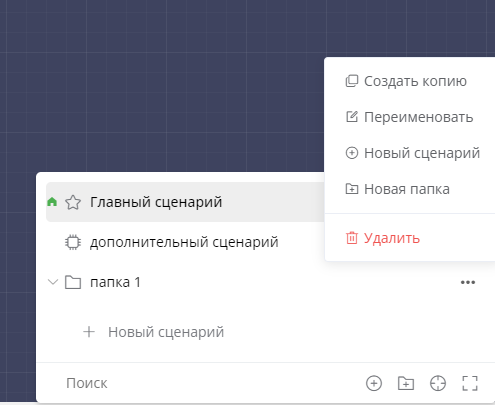The image size is (495, 405).
Task: Click the circled plus add-scenario icon in bottom bar
Action: click(x=374, y=383)
